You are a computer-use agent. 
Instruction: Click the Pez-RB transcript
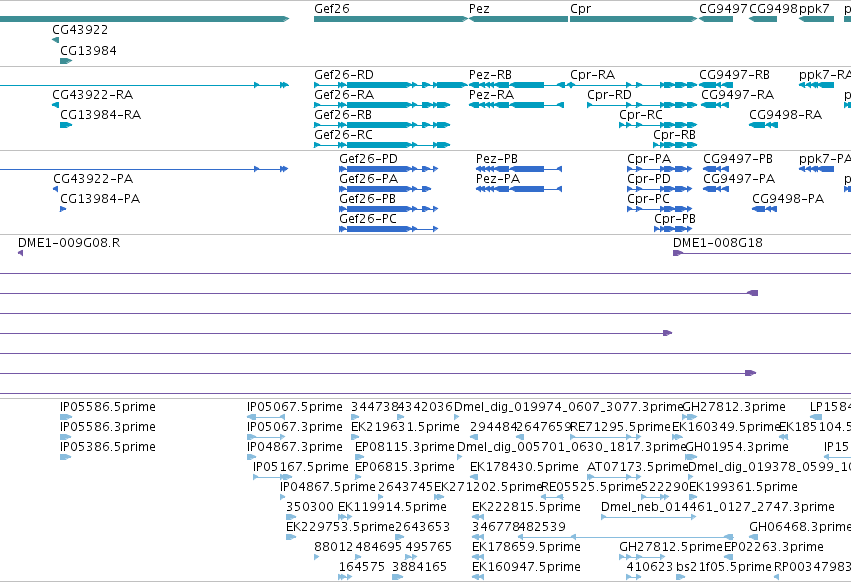coord(518,85)
